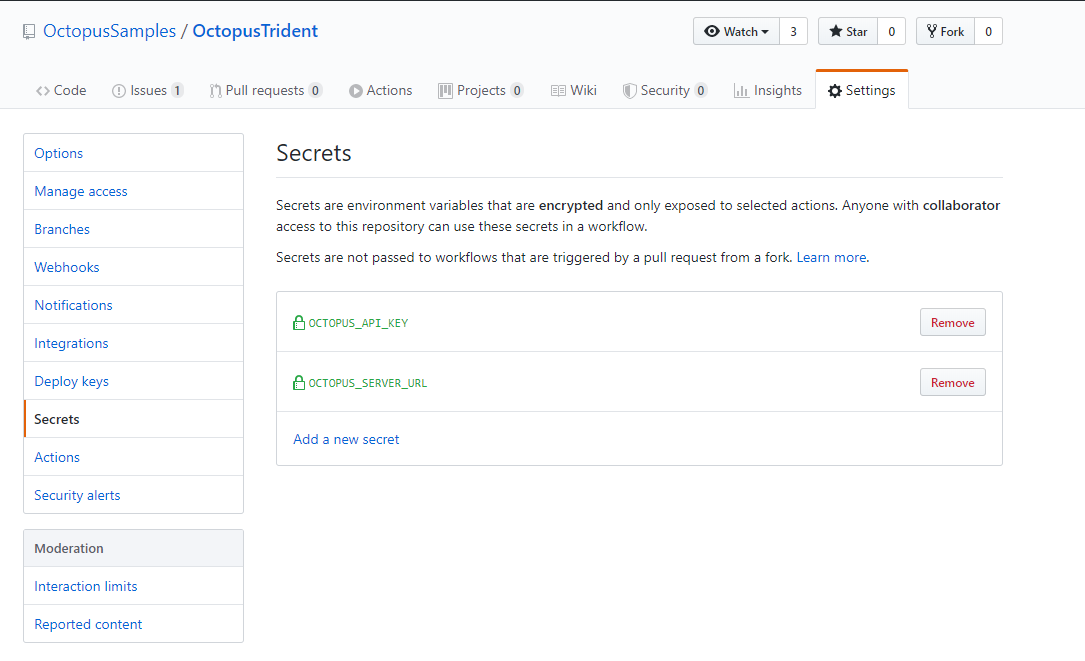This screenshot has height=661, width=1085.
Task: Follow the Learn more link
Action: [x=831, y=257]
